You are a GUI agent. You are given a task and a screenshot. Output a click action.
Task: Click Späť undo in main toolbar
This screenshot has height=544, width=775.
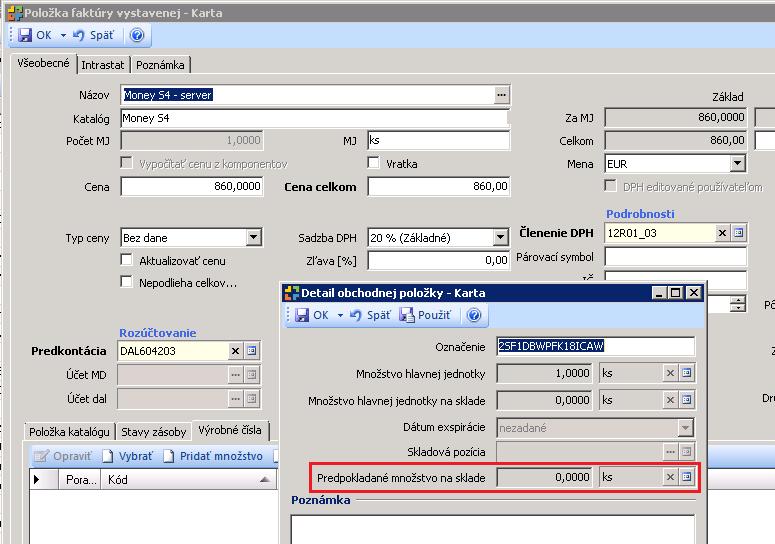tap(93, 35)
